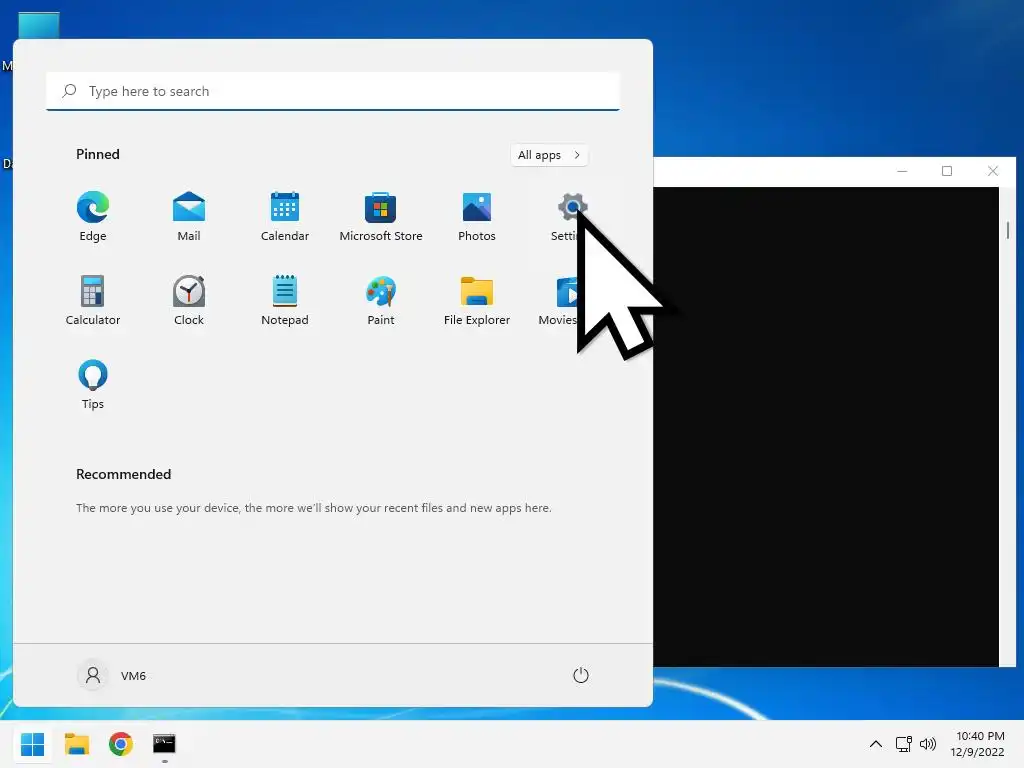Open the network status tray icon
1024x768 pixels.
pos(903,744)
